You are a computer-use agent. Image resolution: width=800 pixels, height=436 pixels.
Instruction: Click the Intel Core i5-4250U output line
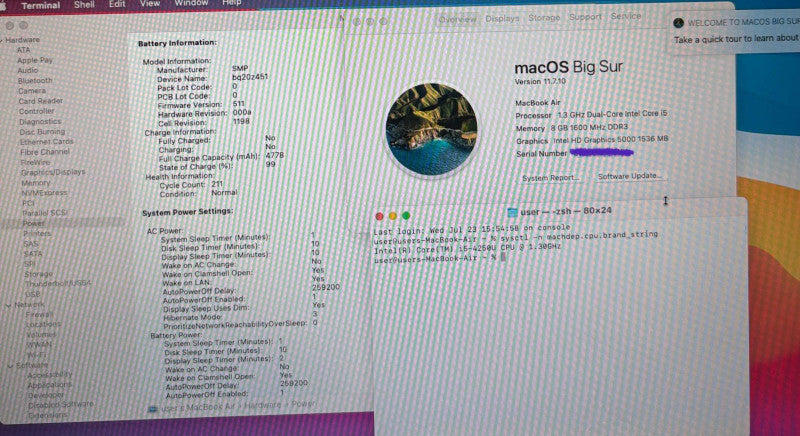pyautogui.click(x=467, y=248)
